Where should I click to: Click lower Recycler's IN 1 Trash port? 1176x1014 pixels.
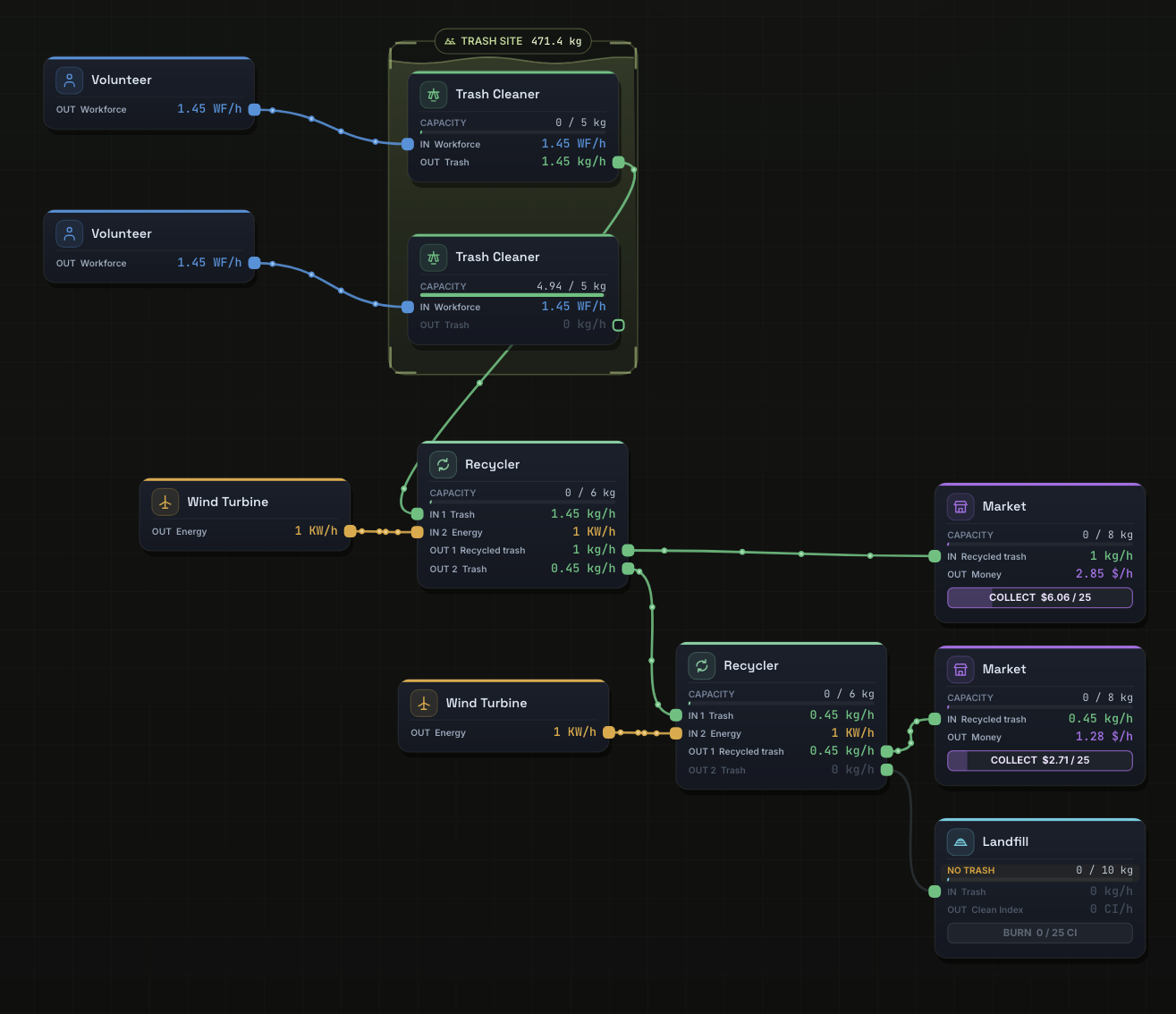click(x=676, y=715)
